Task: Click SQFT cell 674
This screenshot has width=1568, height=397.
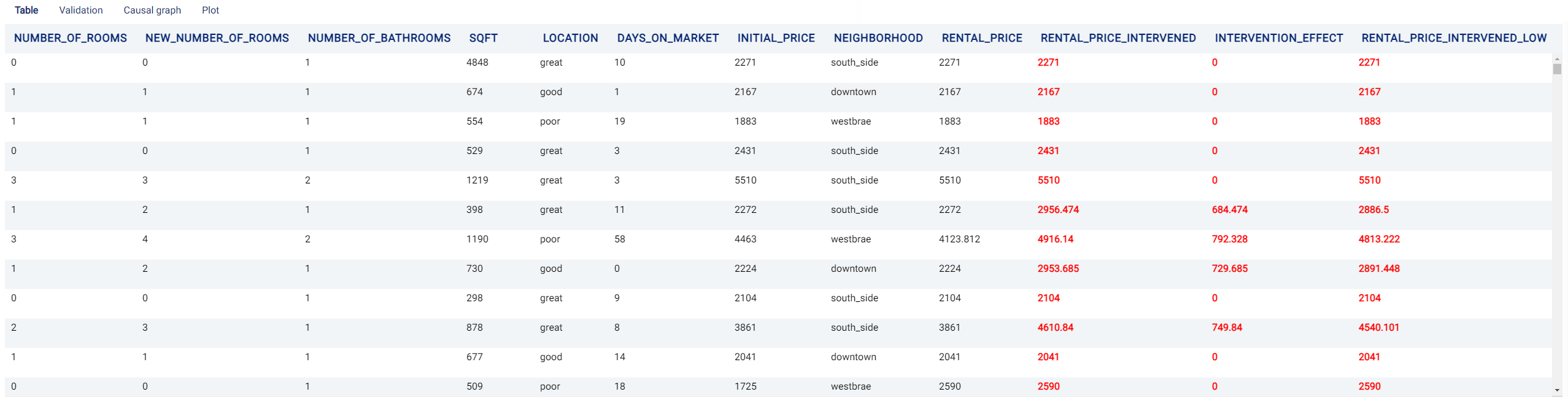Action: point(474,92)
